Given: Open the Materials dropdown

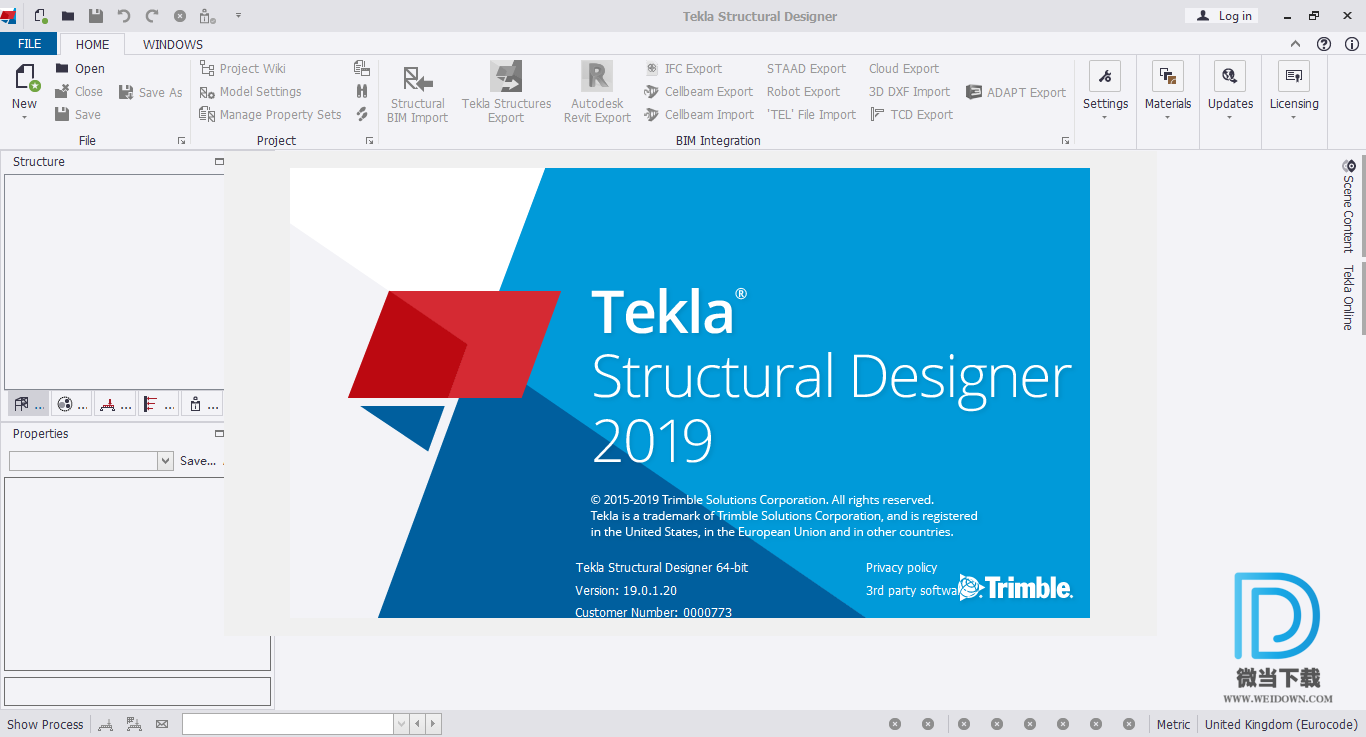Looking at the screenshot, I should pyautogui.click(x=1168, y=92).
